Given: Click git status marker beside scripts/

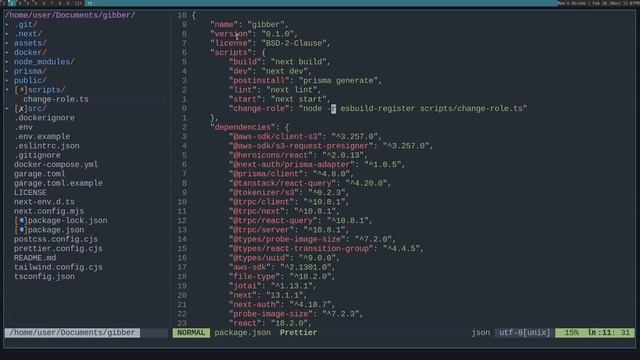Looking at the screenshot, I should coord(21,90).
